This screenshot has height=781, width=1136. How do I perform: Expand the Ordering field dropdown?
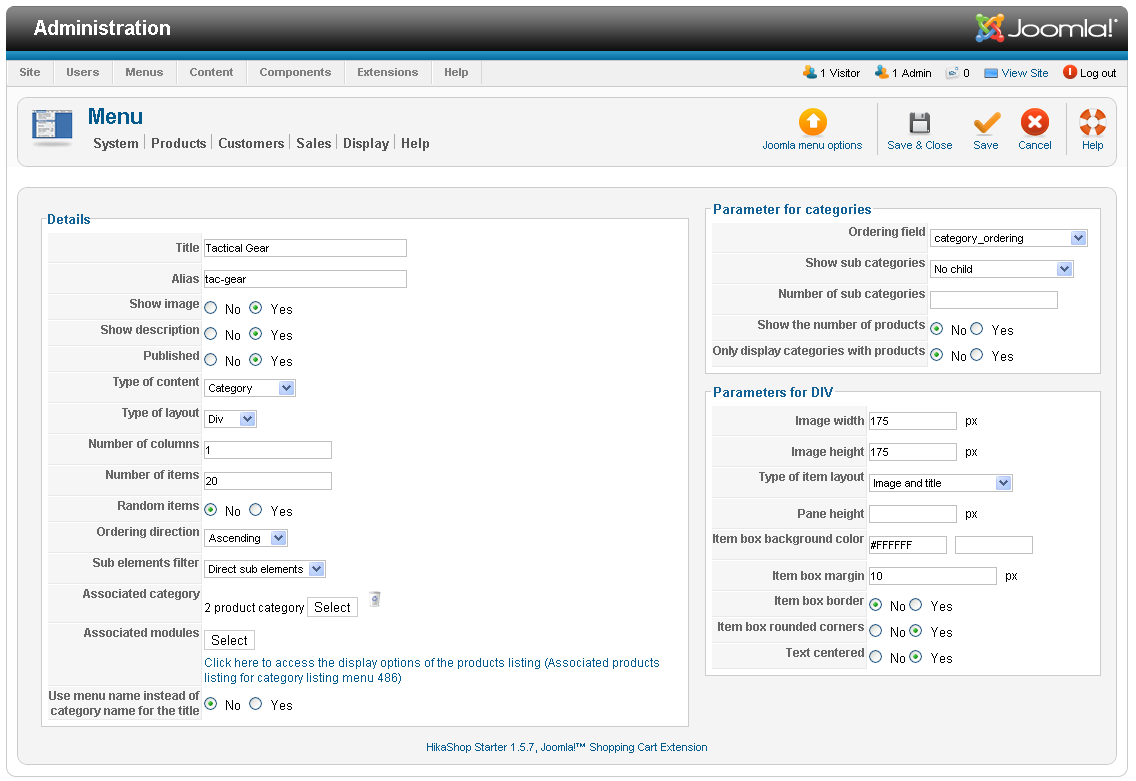click(x=1008, y=238)
